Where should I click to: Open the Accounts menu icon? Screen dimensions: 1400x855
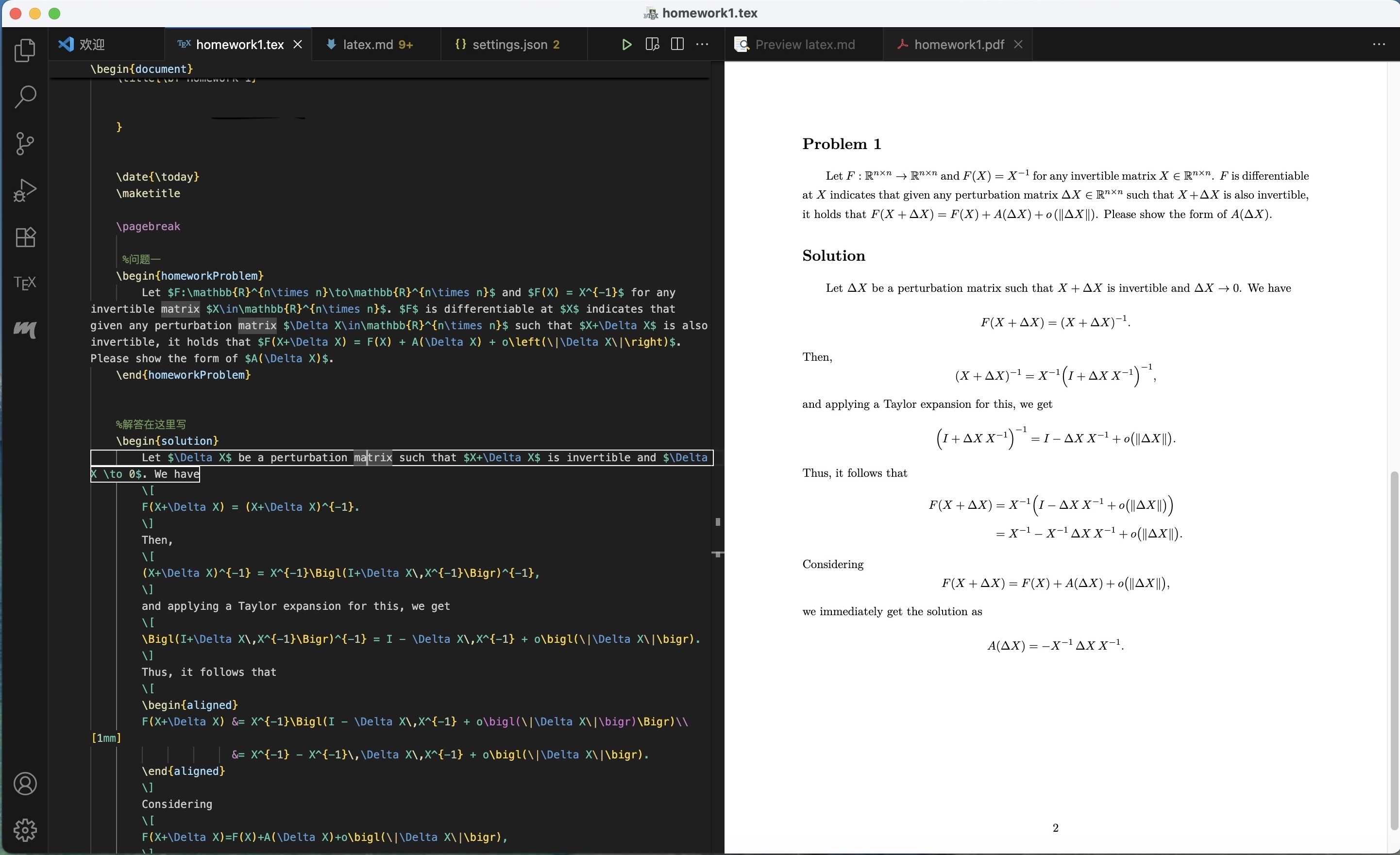click(x=24, y=784)
